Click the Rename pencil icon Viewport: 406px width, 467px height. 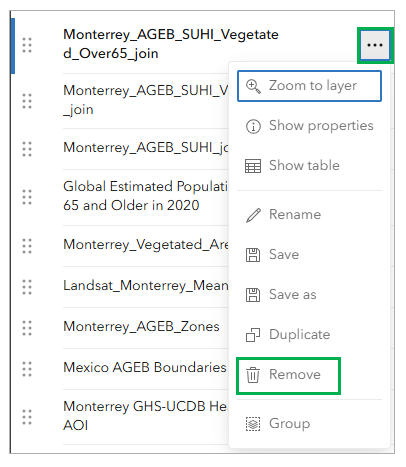tap(253, 215)
